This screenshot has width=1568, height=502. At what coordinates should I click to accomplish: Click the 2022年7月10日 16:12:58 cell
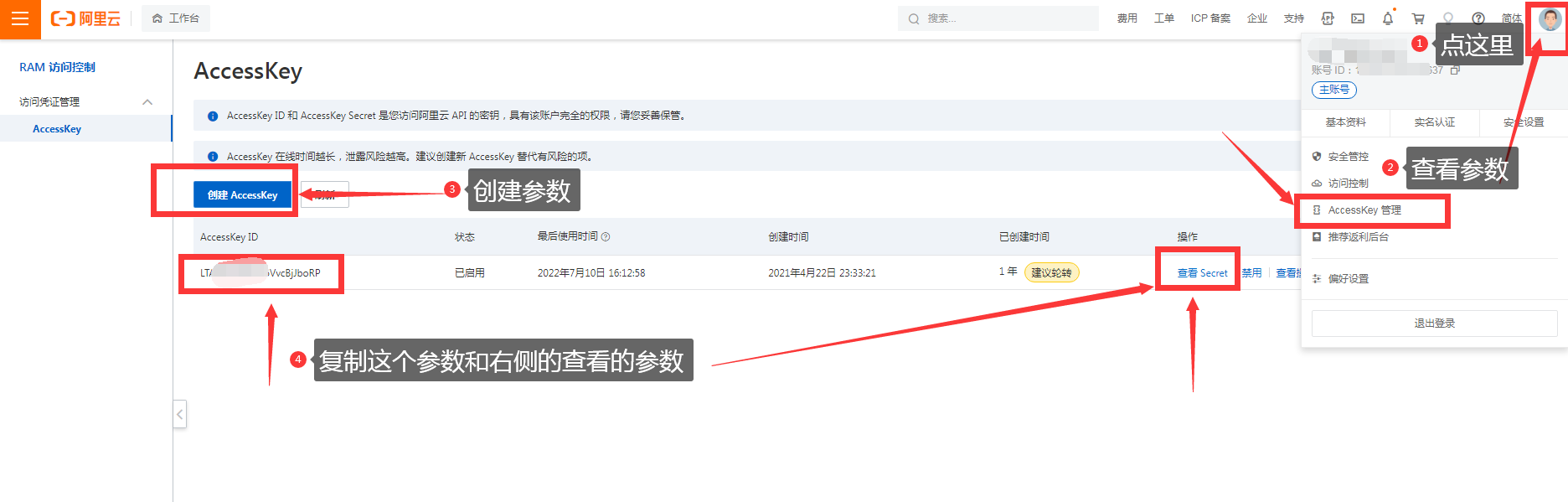point(591,273)
